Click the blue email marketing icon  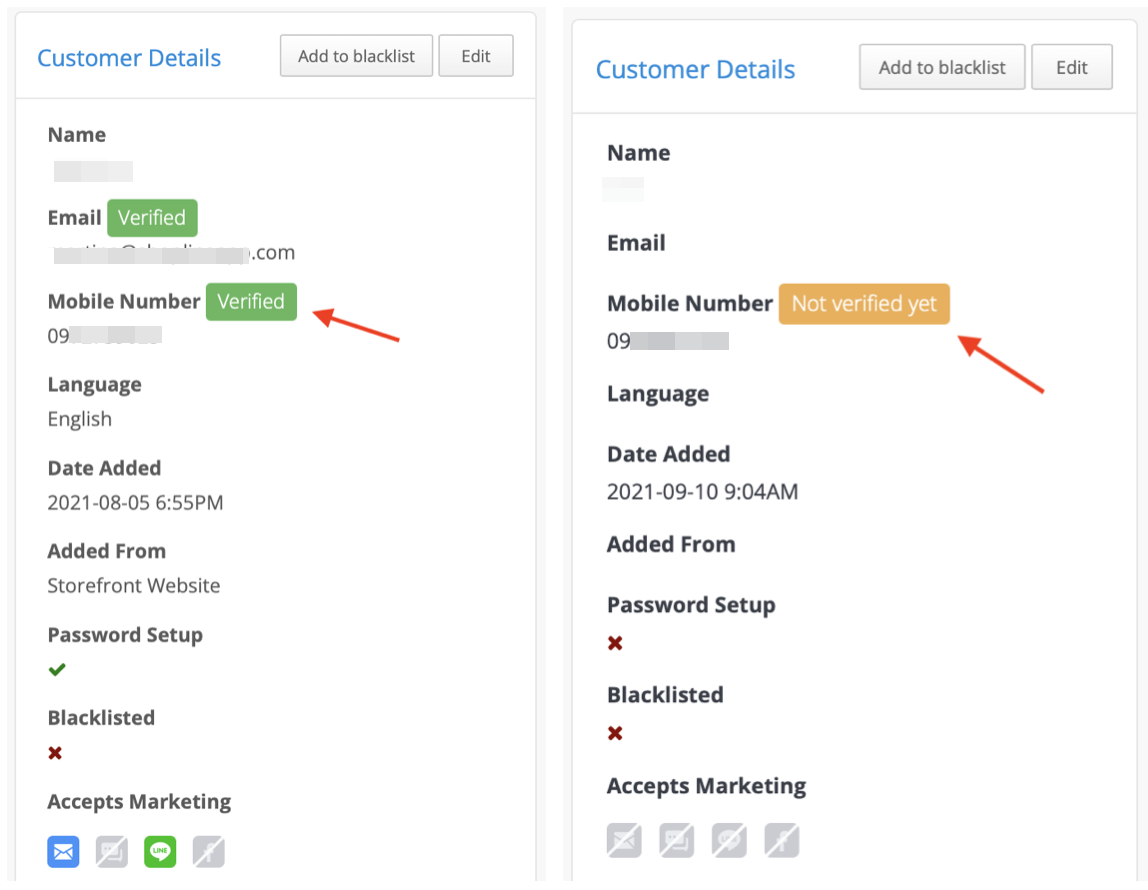[x=64, y=852]
